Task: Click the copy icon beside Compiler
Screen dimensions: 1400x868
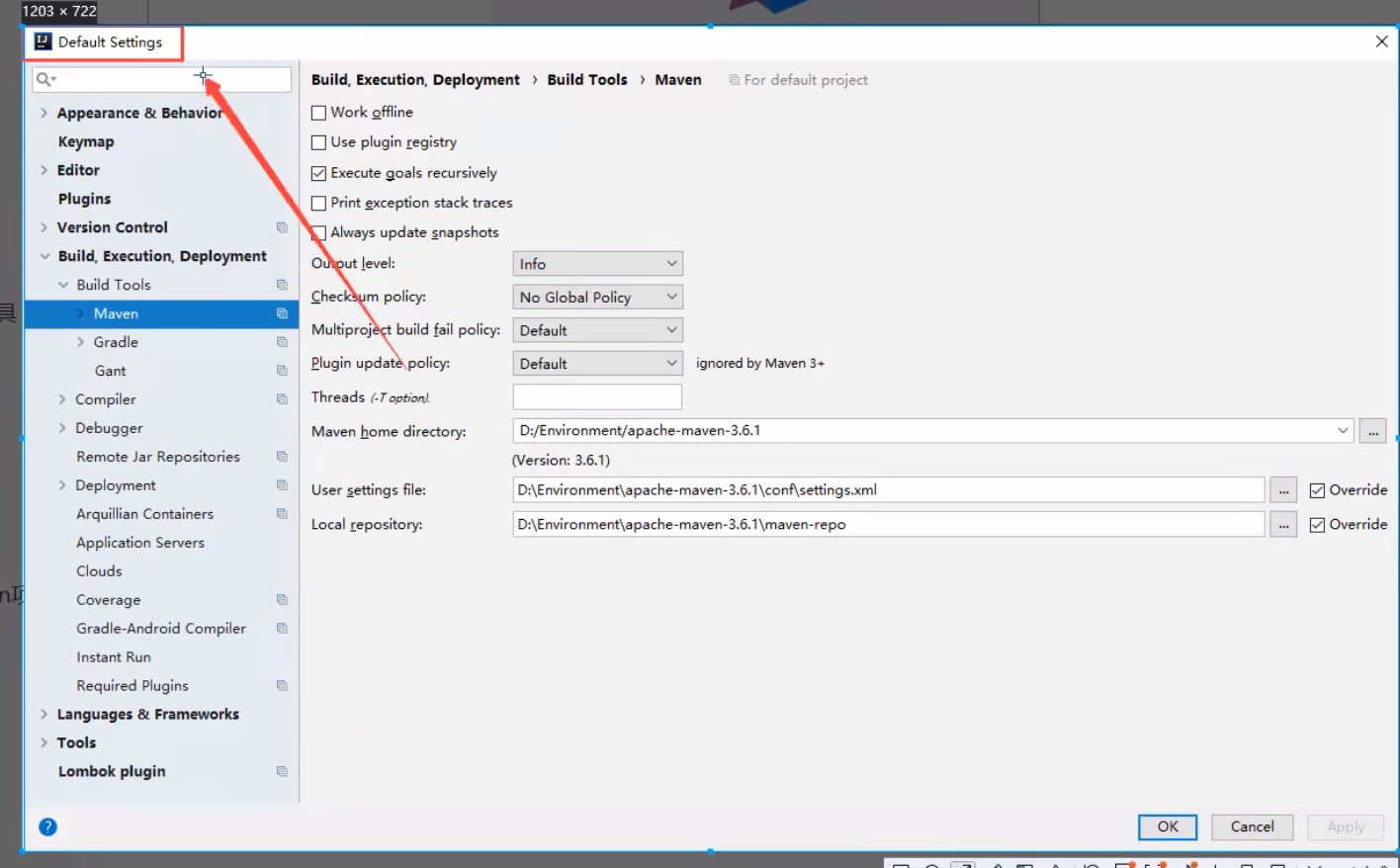Action: (x=282, y=399)
